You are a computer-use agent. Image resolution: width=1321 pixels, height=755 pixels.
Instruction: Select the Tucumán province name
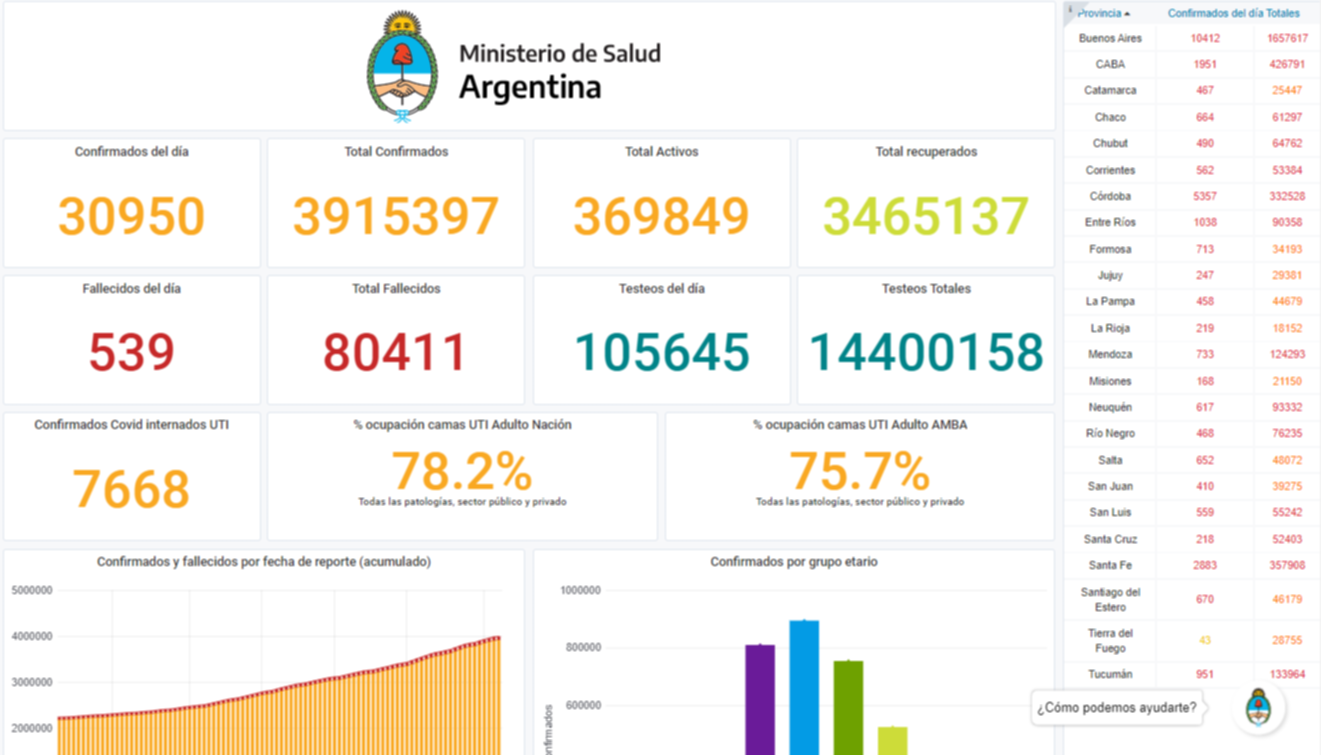click(x=1110, y=674)
